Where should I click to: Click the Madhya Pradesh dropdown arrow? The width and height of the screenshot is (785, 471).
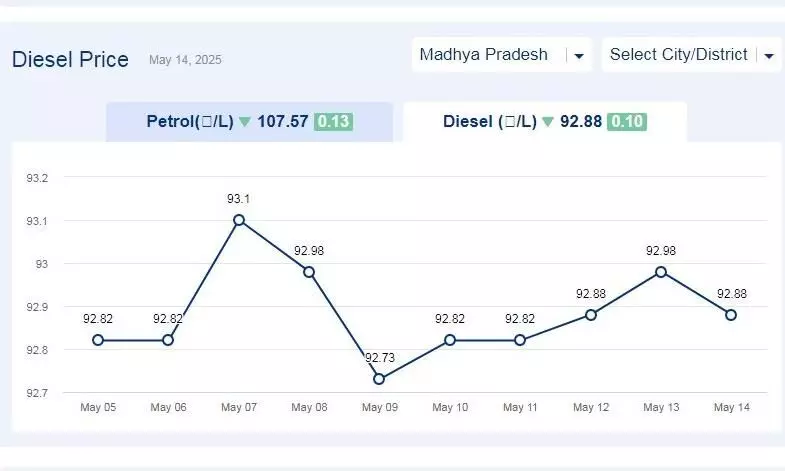579,56
